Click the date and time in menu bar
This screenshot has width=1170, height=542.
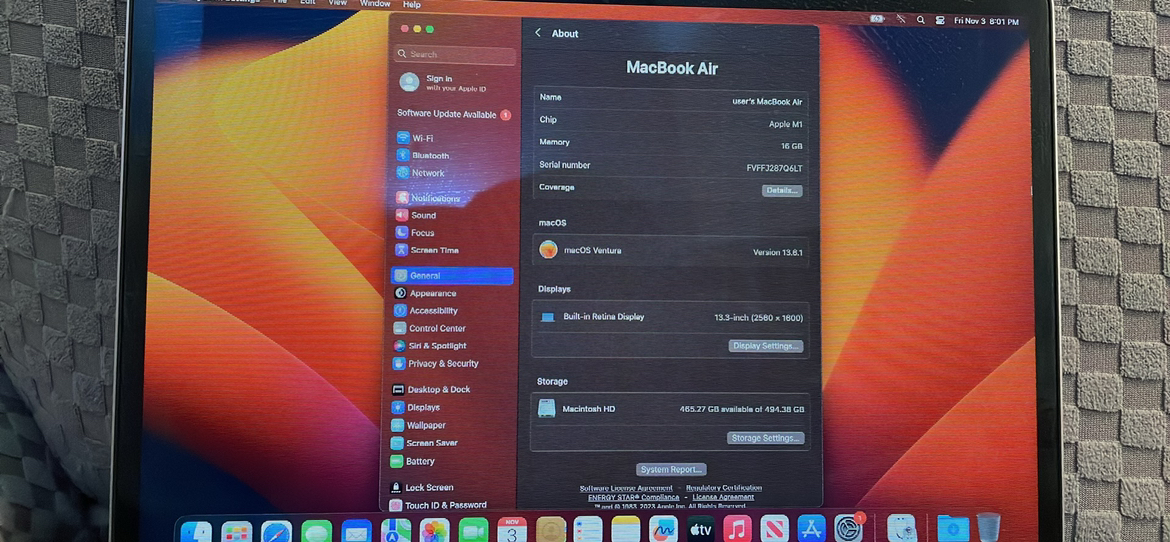[986, 22]
